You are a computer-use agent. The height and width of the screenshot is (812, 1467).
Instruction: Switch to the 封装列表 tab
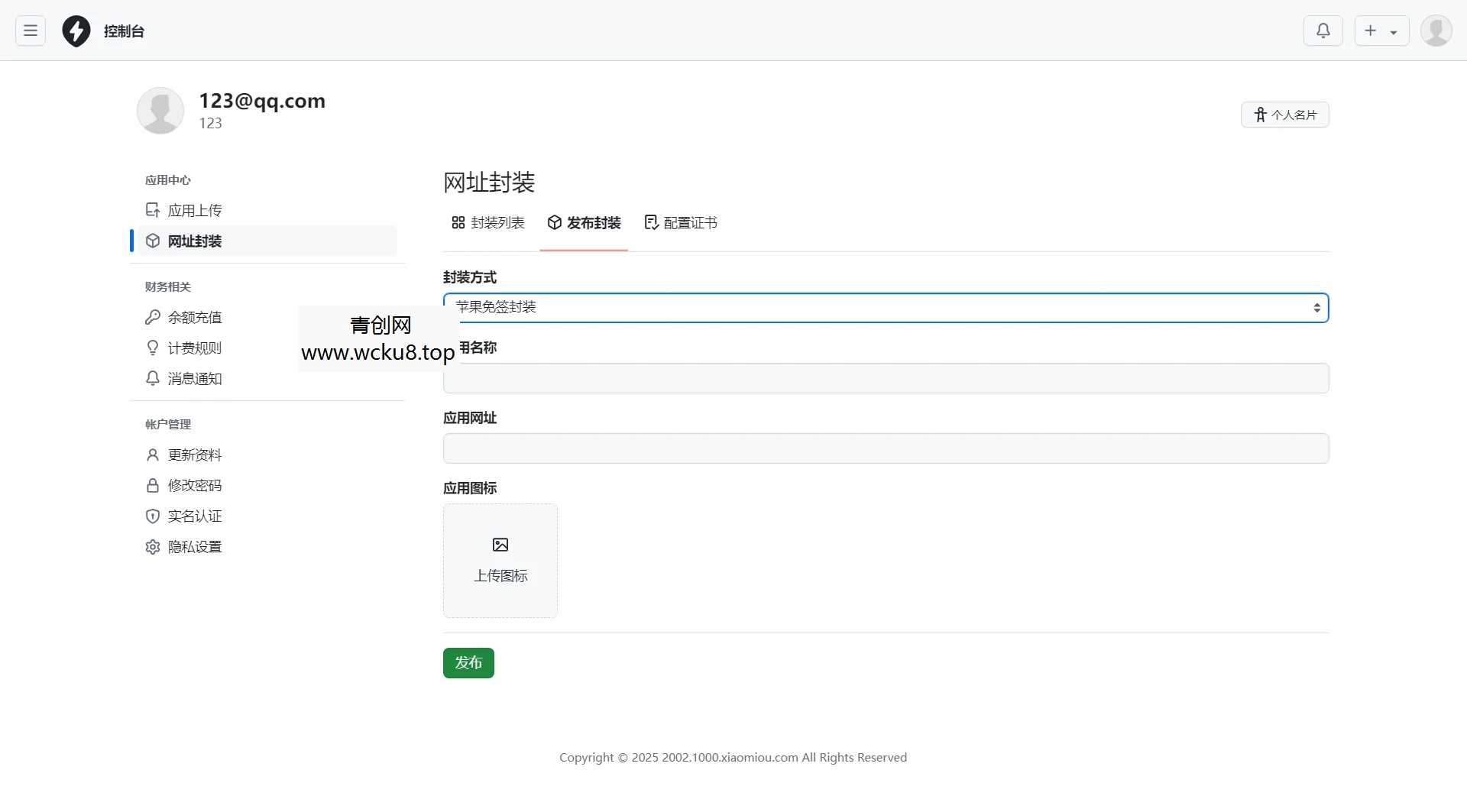pos(488,223)
